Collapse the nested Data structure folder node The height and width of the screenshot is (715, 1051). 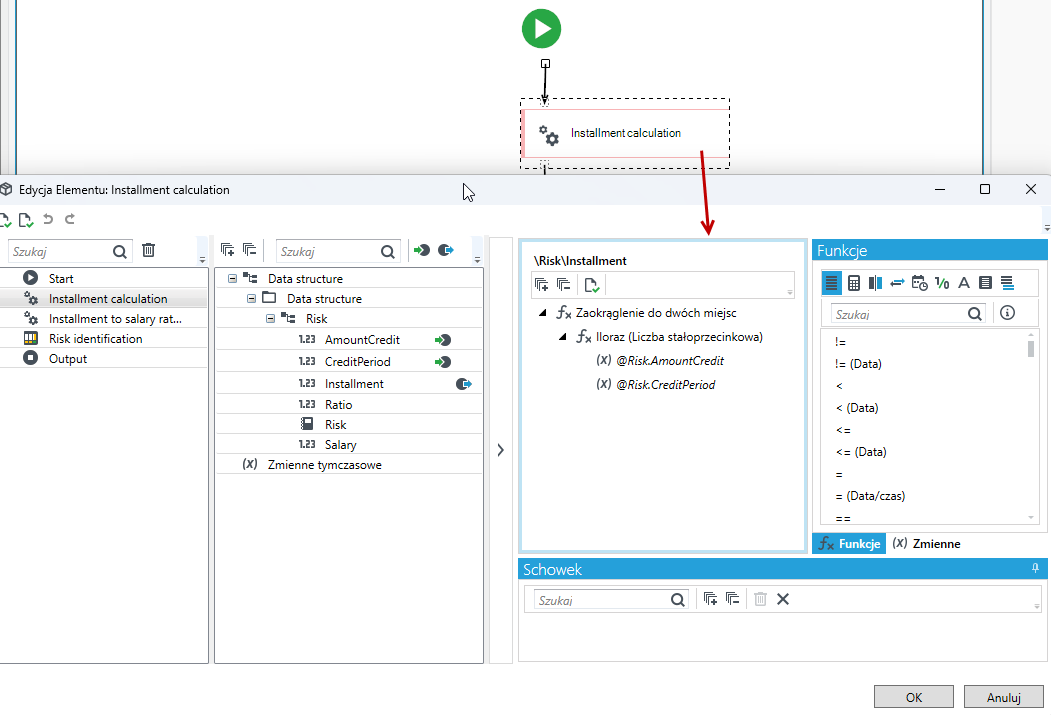pyautogui.click(x=251, y=299)
